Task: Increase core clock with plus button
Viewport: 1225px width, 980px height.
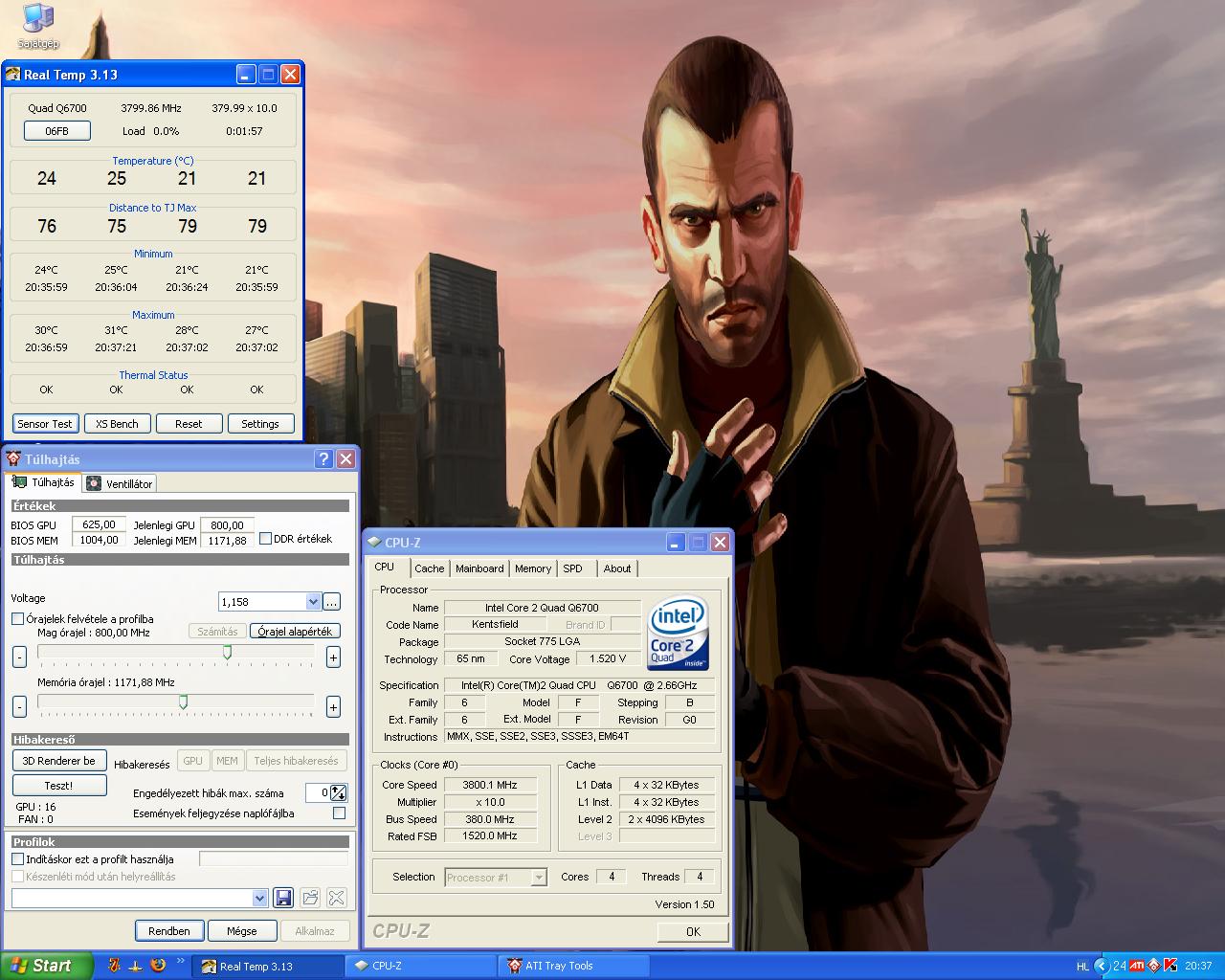Action: tap(333, 657)
